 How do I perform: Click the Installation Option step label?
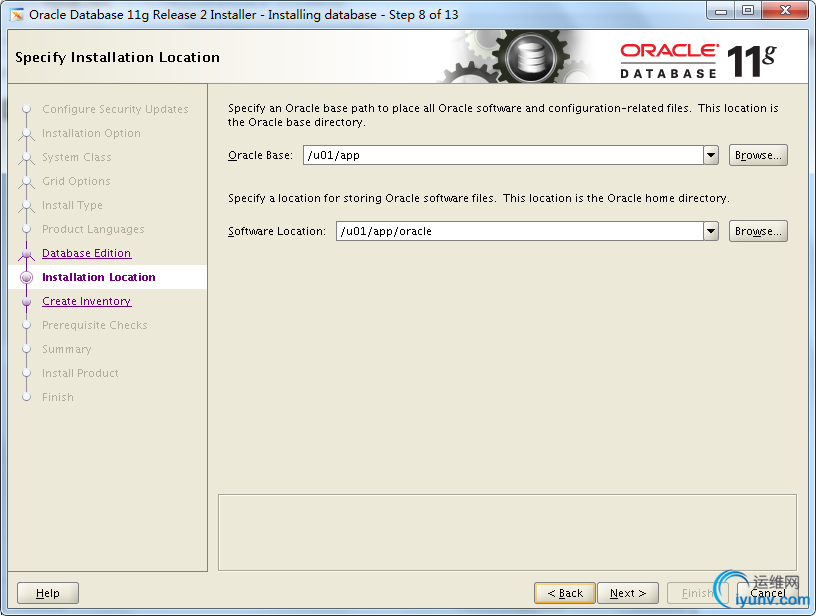coord(91,133)
